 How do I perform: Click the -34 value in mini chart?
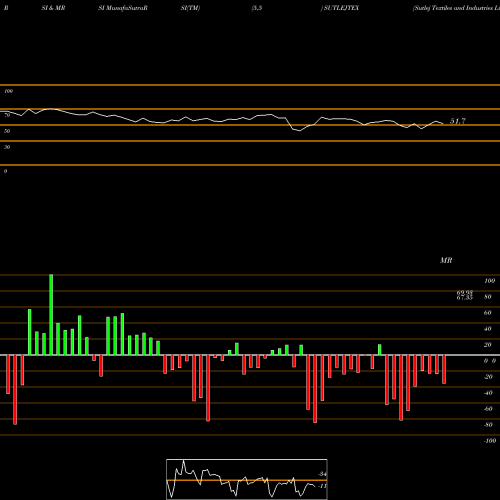[322, 474]
